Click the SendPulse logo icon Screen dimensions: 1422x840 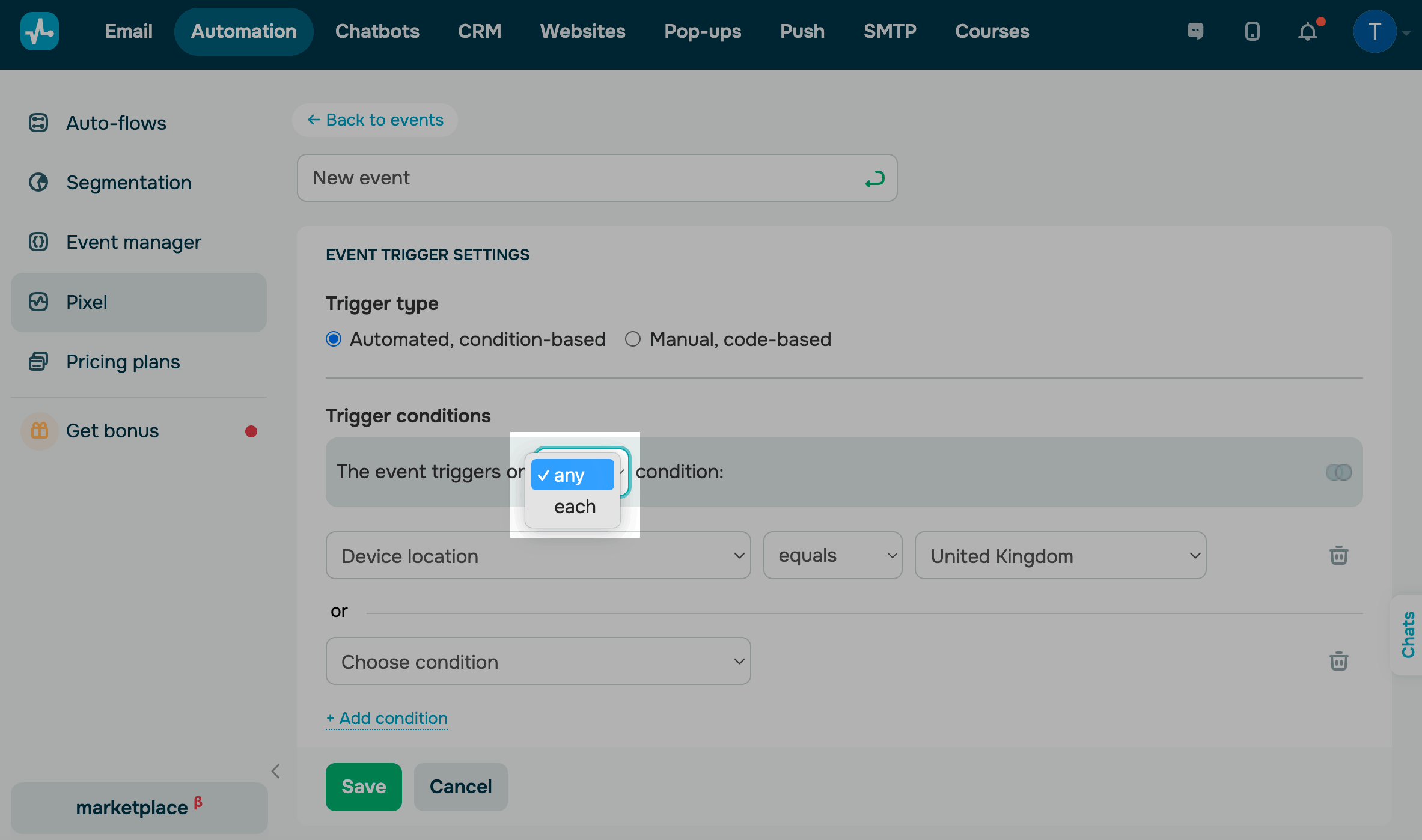coord(40,31)
